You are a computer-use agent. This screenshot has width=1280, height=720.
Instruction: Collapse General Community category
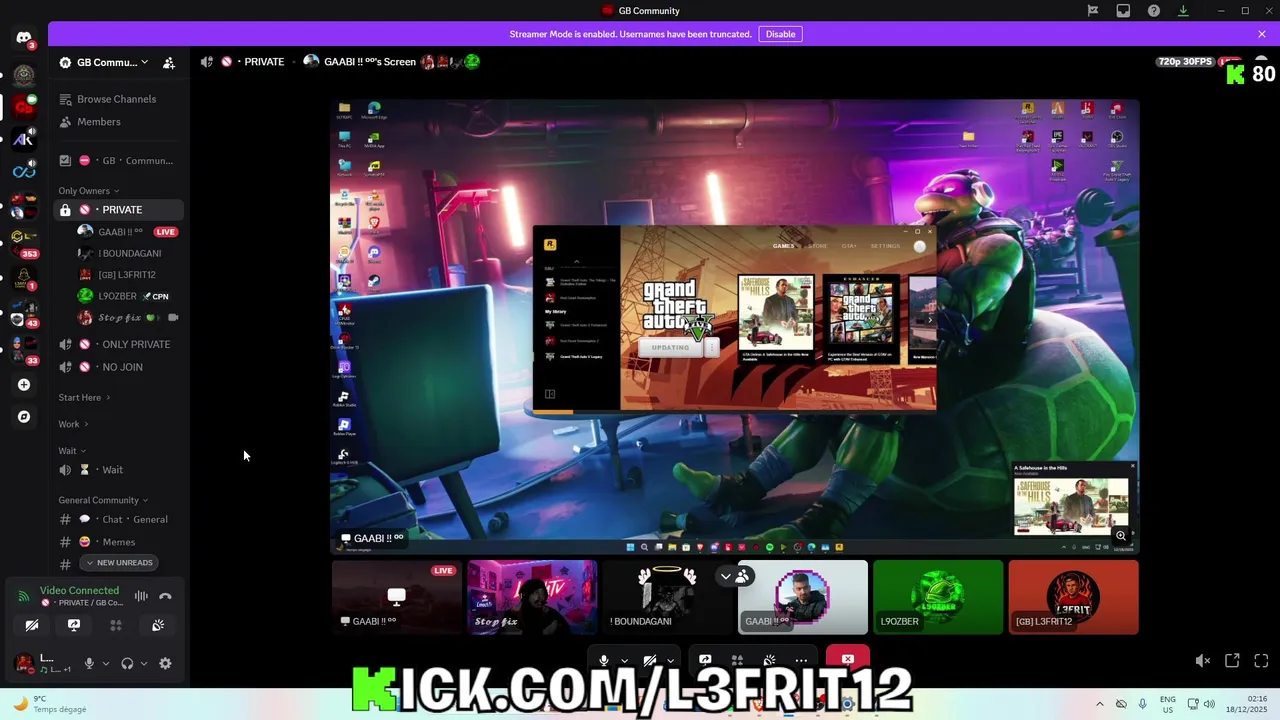coord(103,500)
